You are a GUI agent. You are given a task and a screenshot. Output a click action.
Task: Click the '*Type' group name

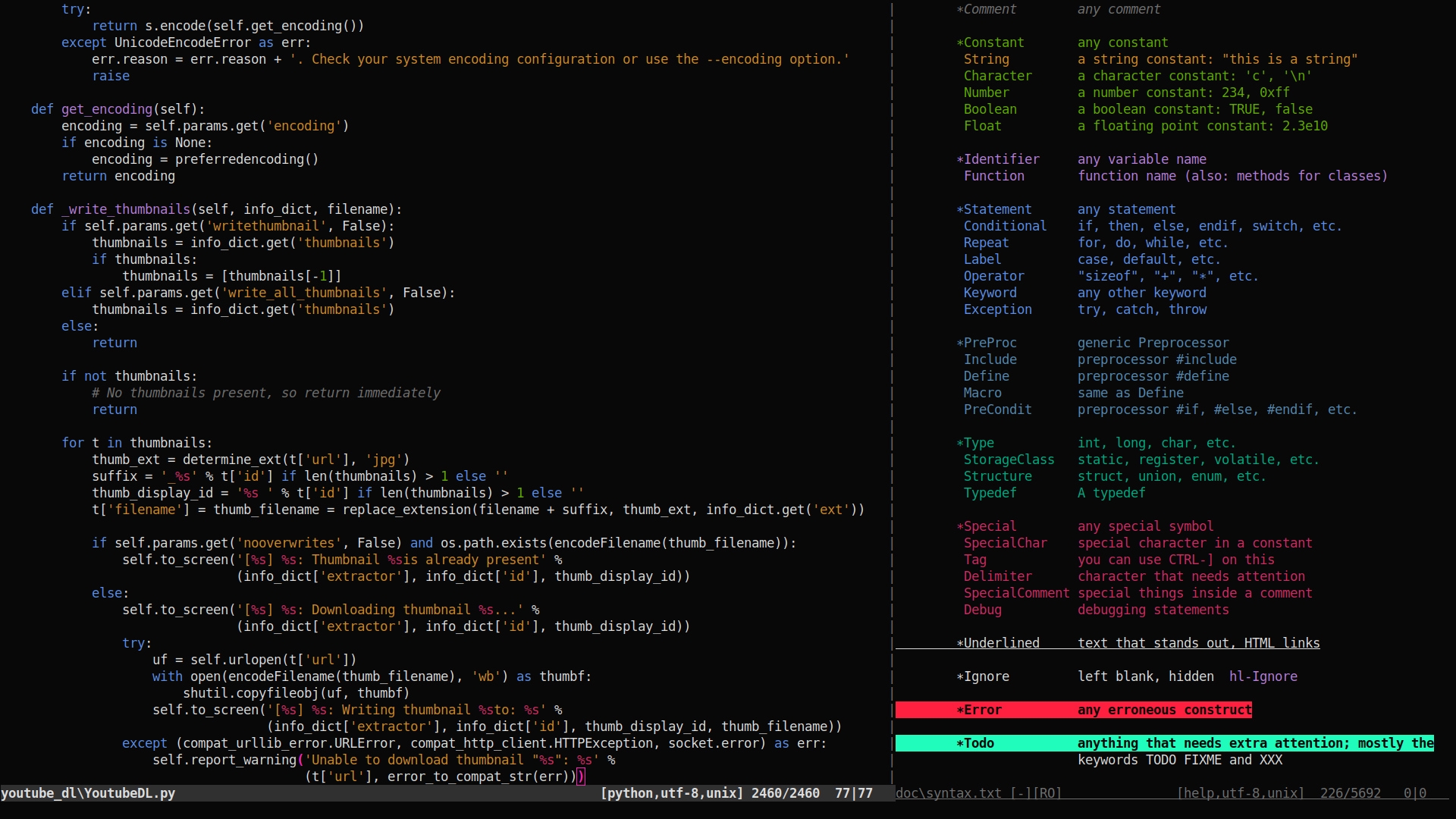point(974,443)
